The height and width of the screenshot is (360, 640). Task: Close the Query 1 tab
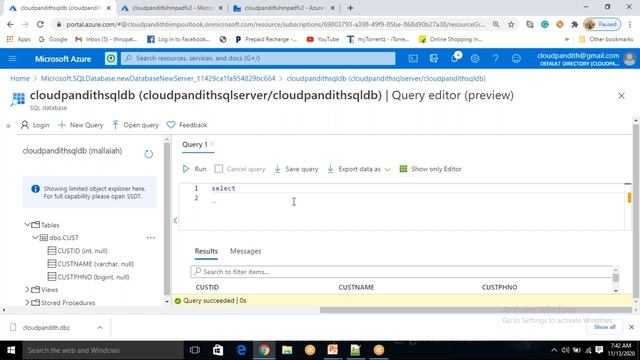(x=212, y=144)
